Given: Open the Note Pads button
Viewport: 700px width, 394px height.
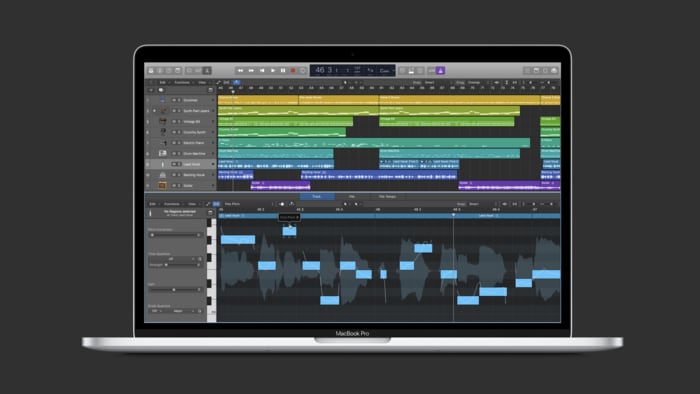Looking at the screenshot, I should click(x=536, y=71).
